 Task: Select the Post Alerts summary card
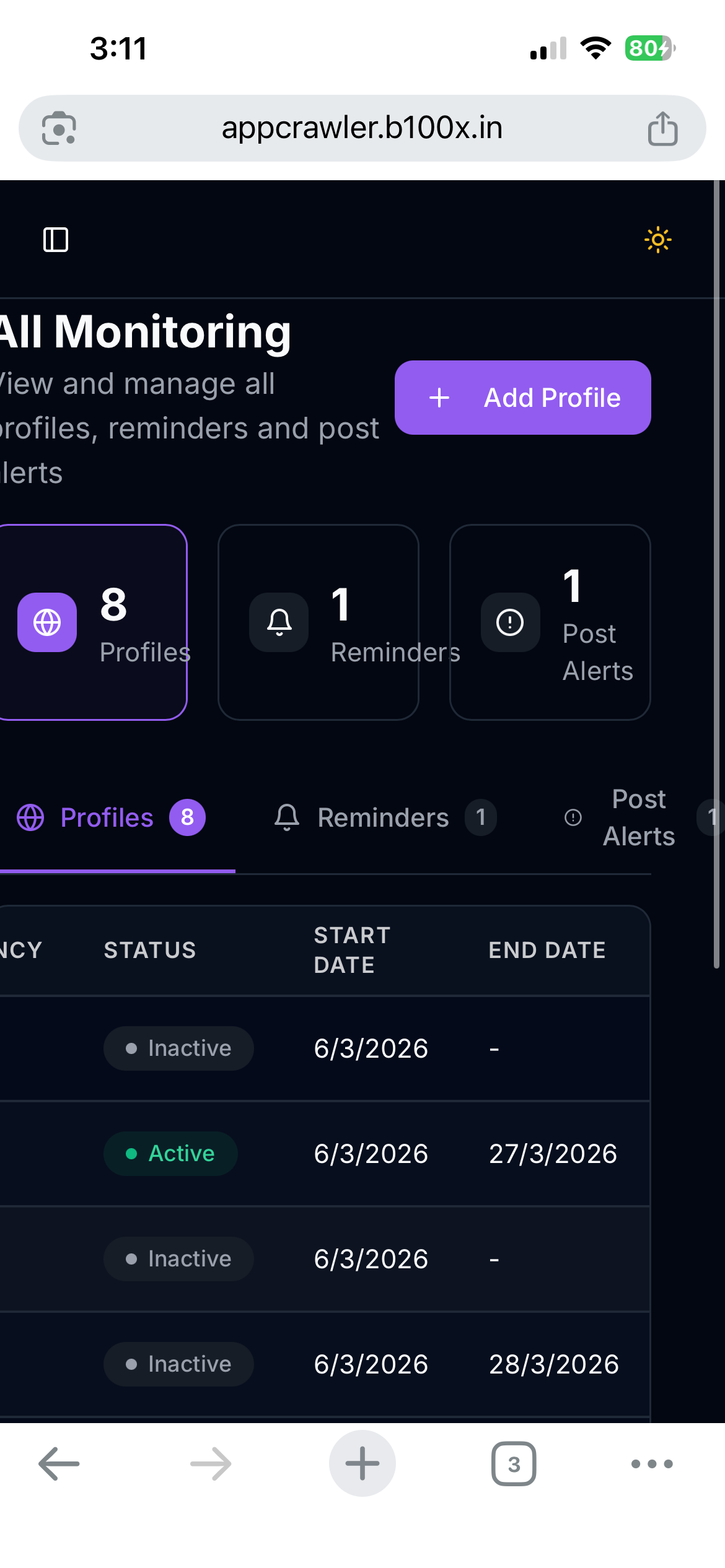pyautogui.click(x=550, y=622)
